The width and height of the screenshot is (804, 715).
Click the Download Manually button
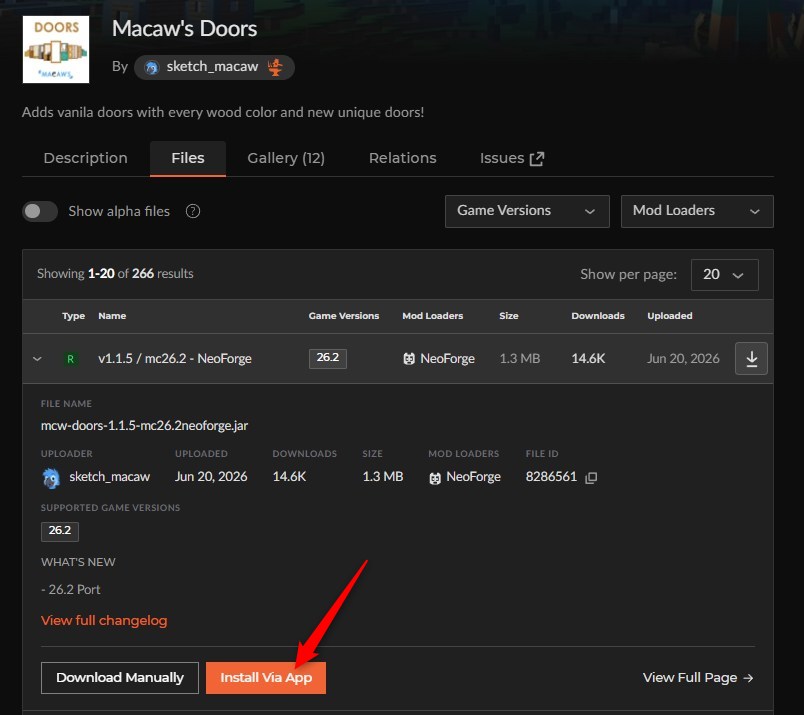tap(120, 678)
